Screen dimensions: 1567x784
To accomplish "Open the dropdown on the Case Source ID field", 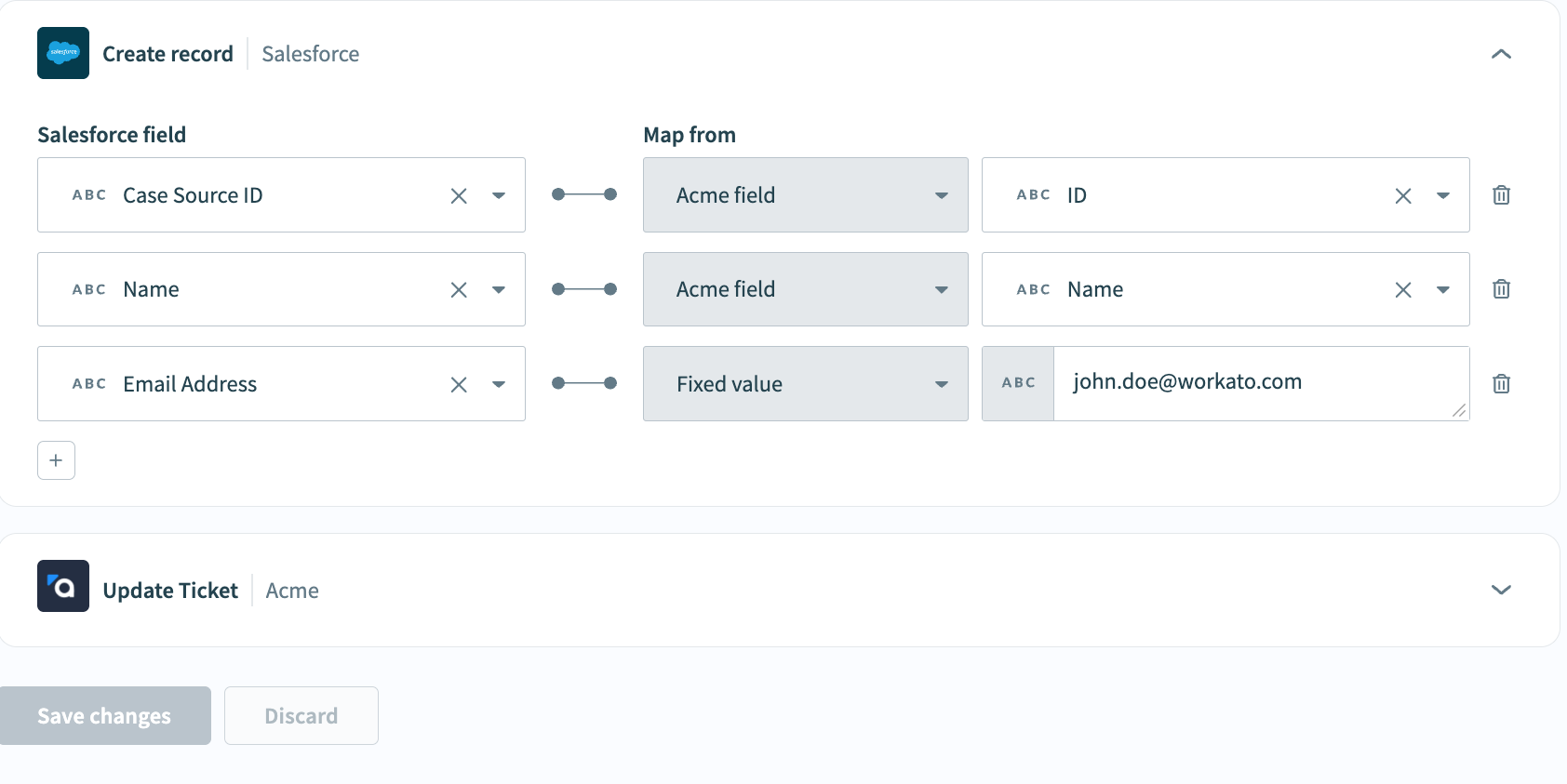I will 499,195.
